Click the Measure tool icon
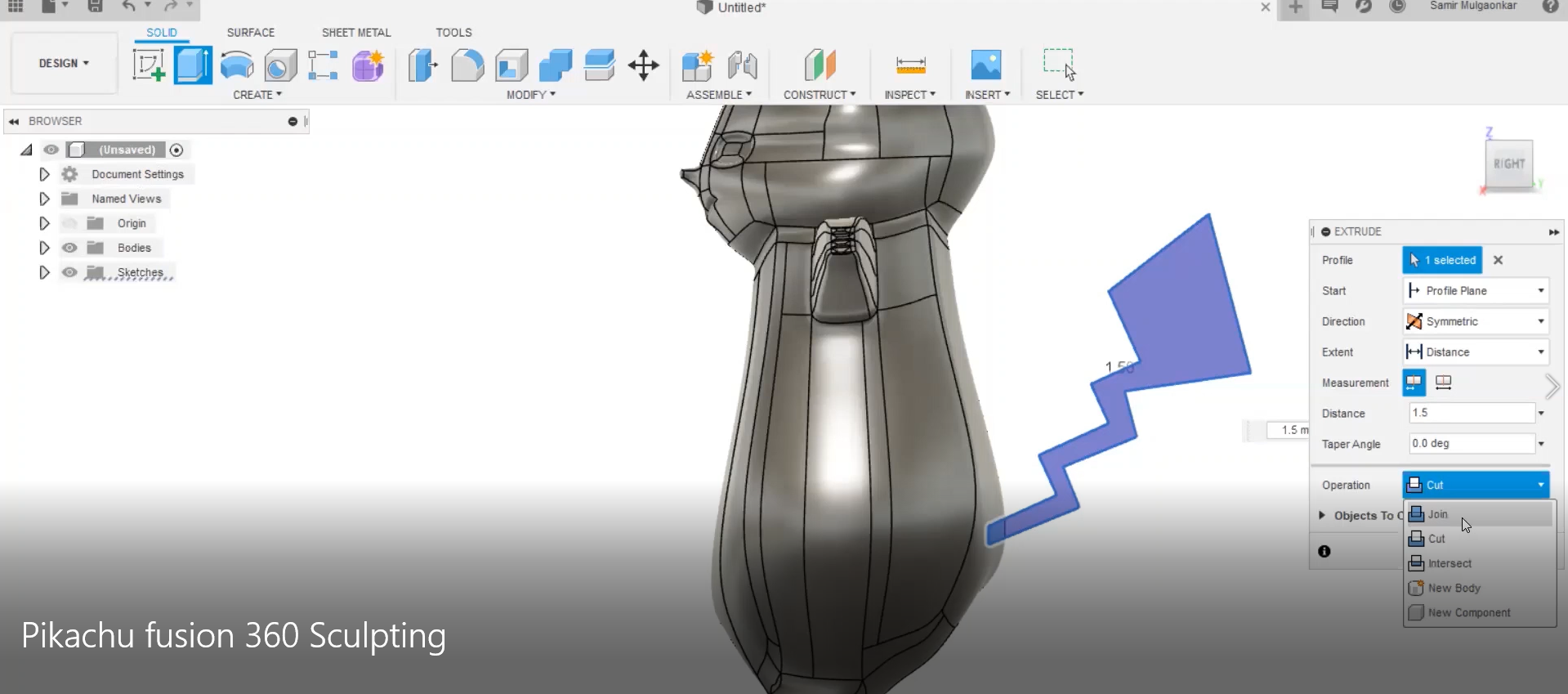 tap(910, 65)
